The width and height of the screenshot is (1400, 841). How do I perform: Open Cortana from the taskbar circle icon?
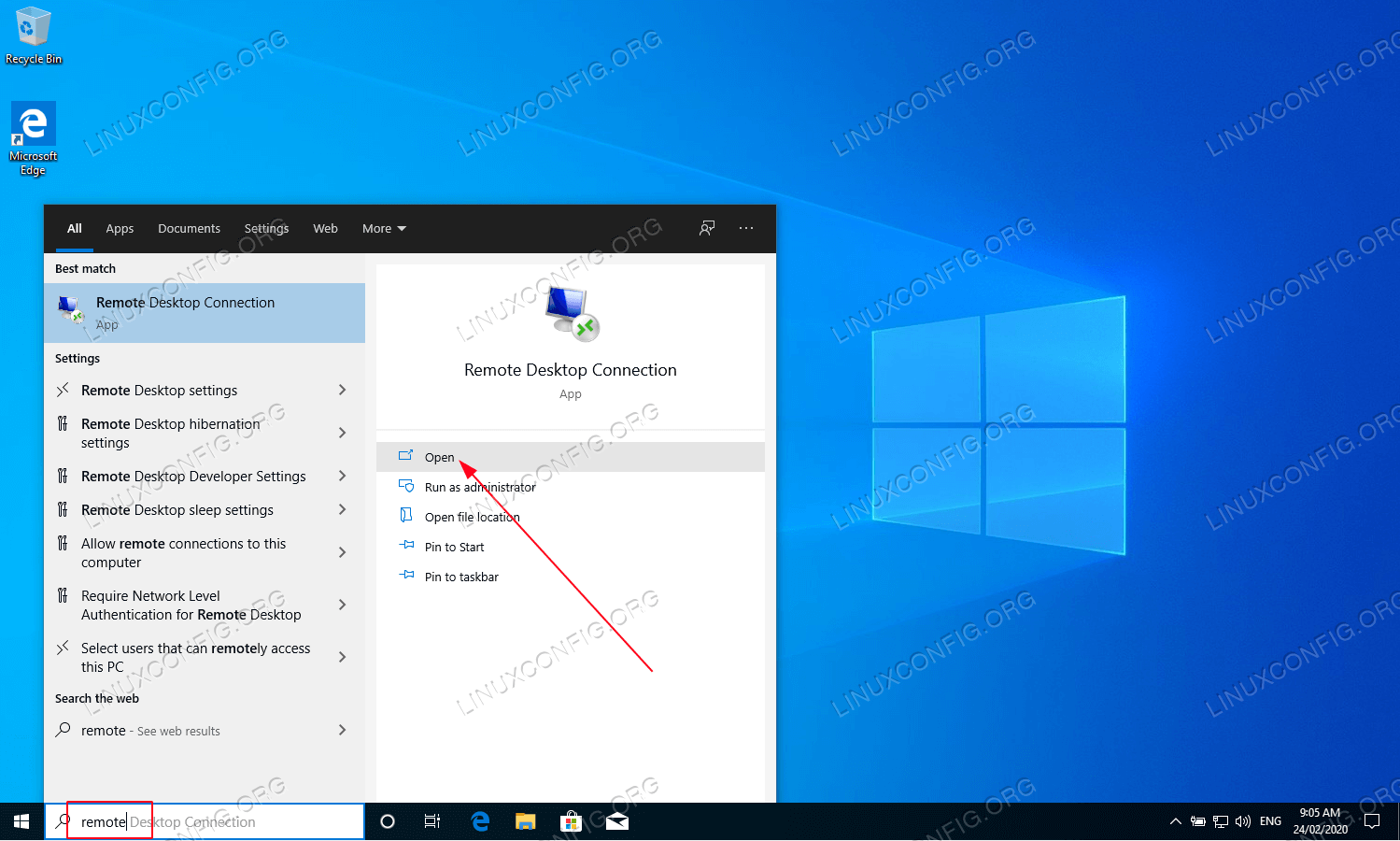pos(388,821)
